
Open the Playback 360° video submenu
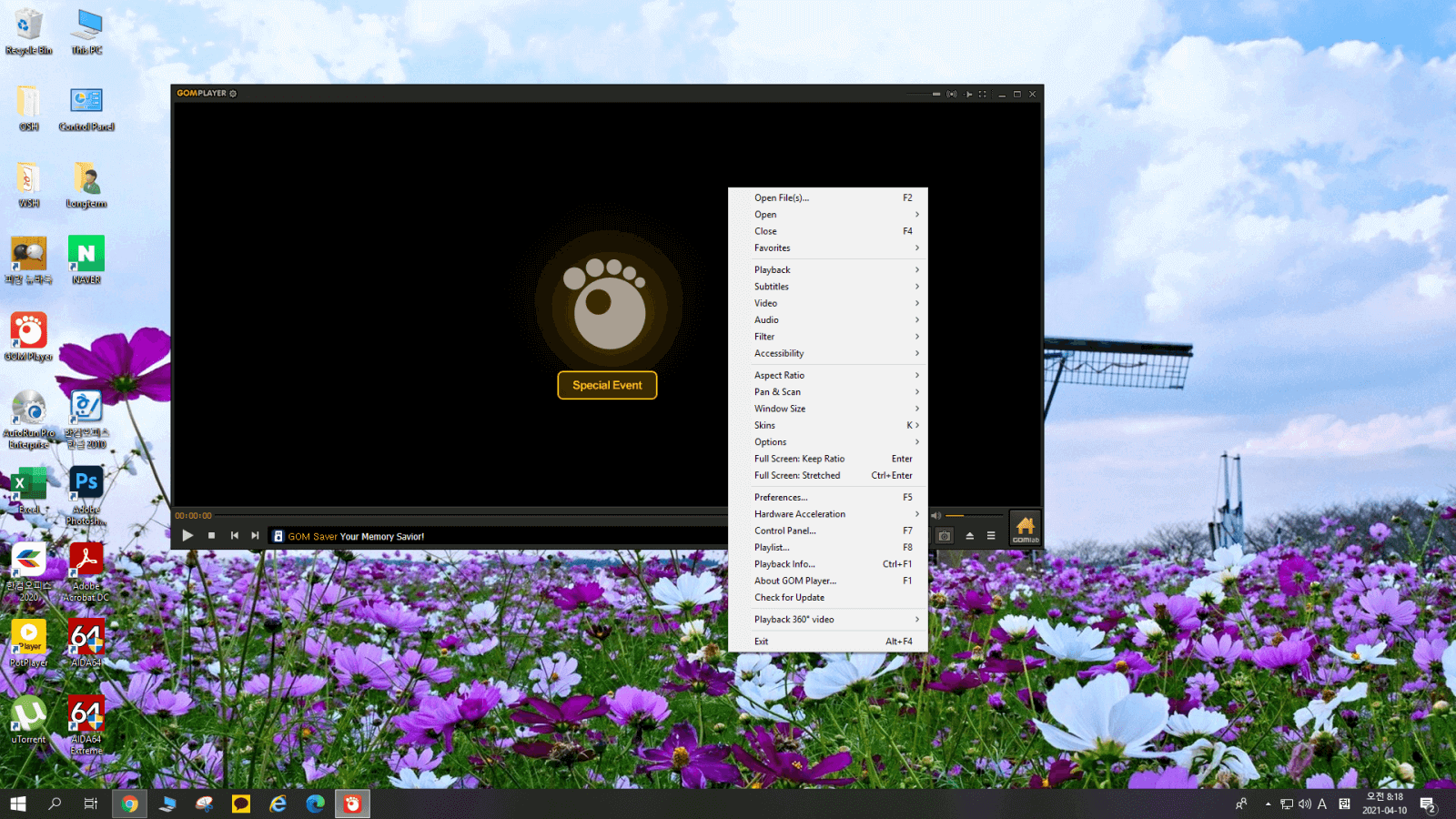(828, 620)
